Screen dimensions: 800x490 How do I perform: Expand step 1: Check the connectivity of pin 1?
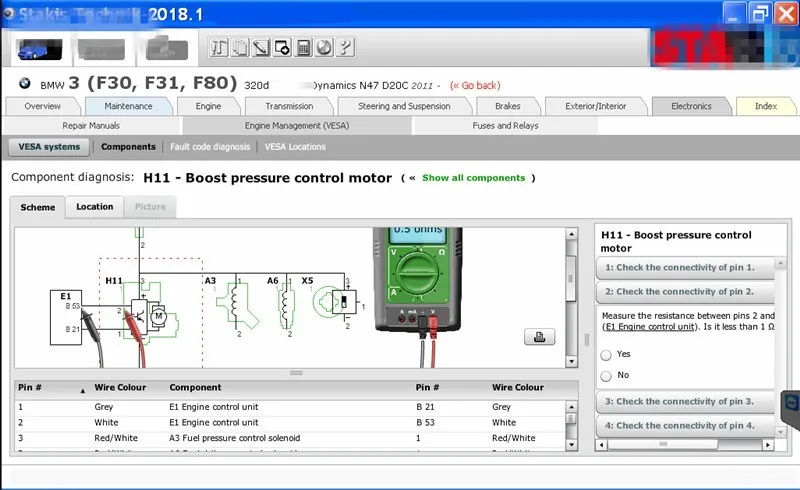(x=685, y=267)
